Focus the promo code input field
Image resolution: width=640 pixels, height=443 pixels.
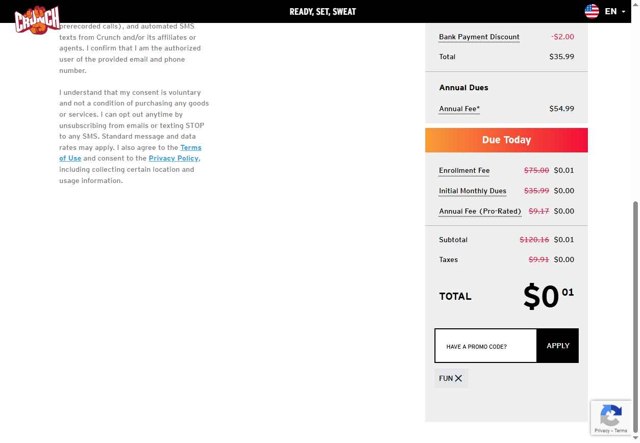(486, 346)
